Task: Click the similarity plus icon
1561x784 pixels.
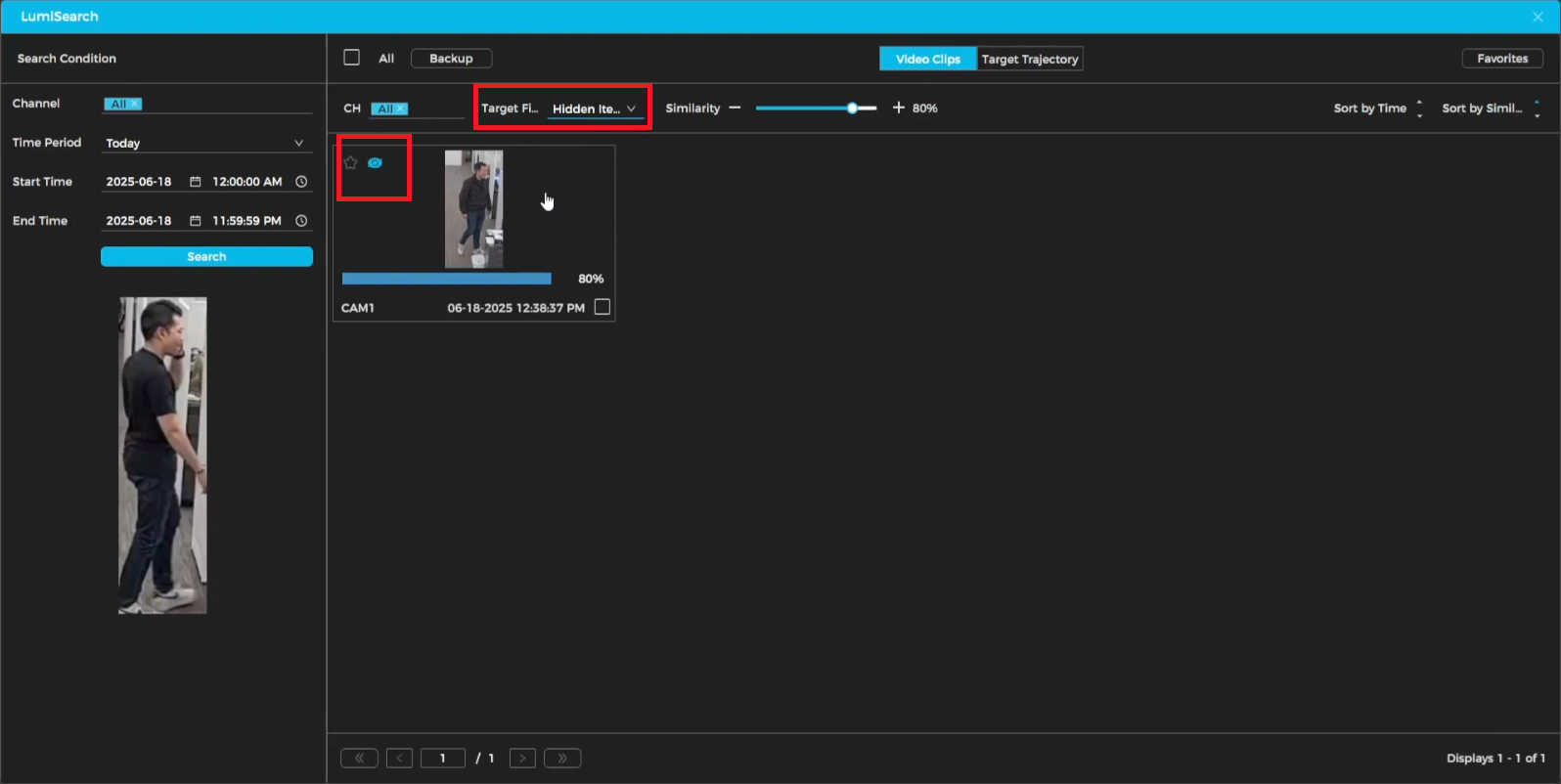Action: pyautogui.click(x=898, y=108)
